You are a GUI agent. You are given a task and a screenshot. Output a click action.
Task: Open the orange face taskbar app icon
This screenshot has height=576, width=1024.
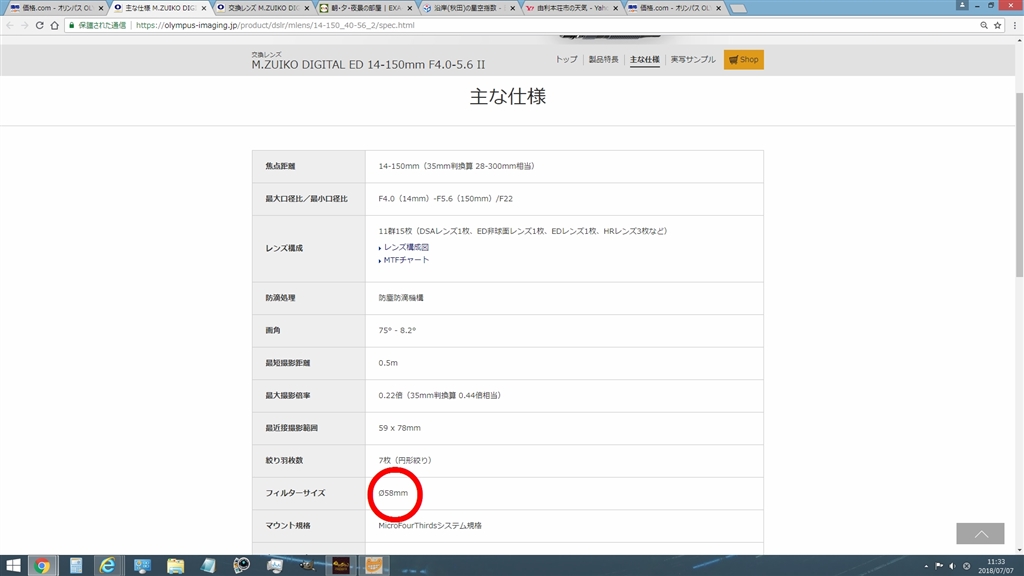374,566
